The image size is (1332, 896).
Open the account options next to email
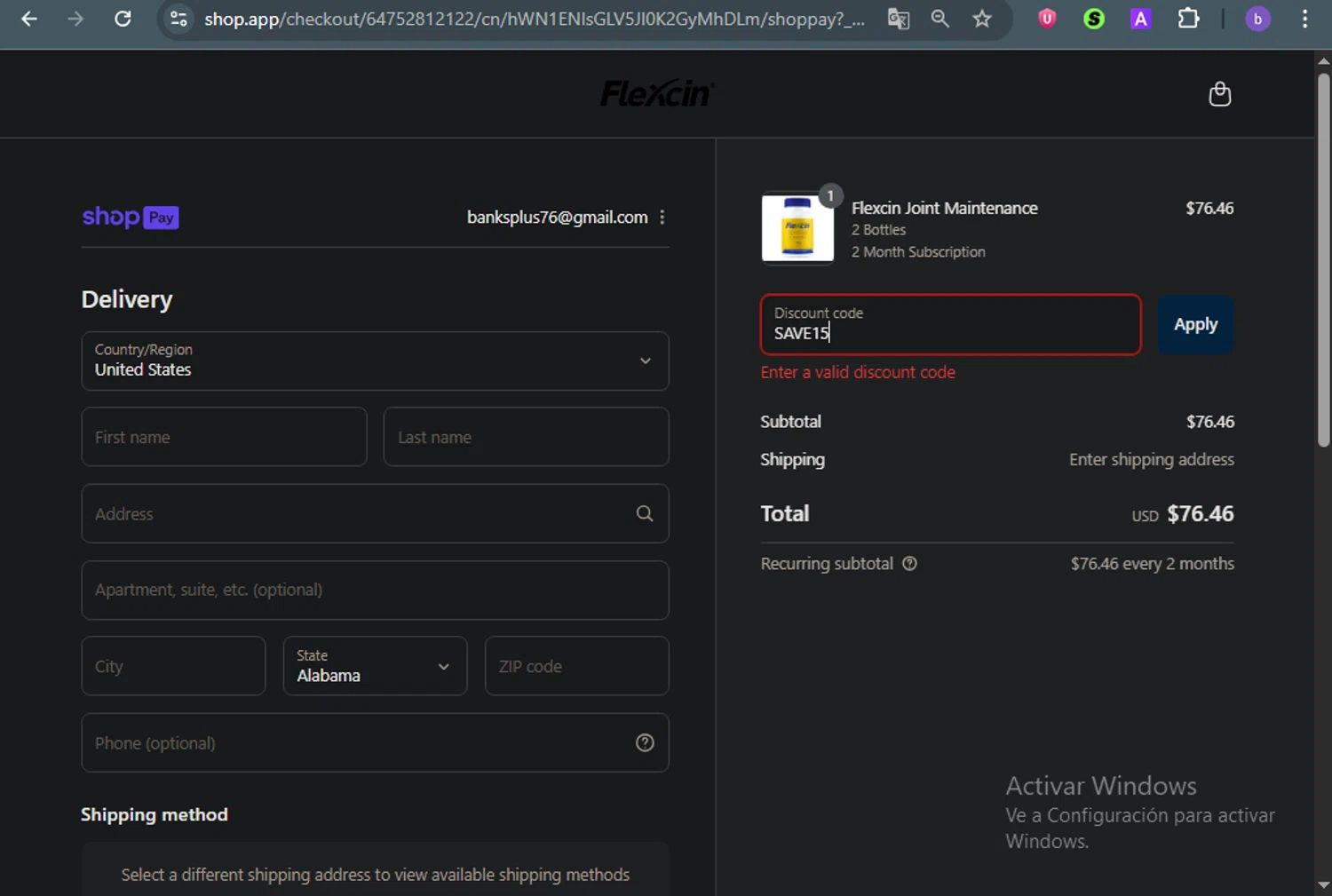[x=662, y=218]
